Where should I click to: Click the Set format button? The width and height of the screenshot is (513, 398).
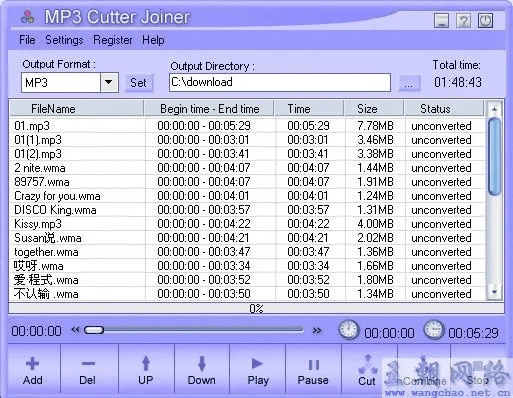click(138, 82)
